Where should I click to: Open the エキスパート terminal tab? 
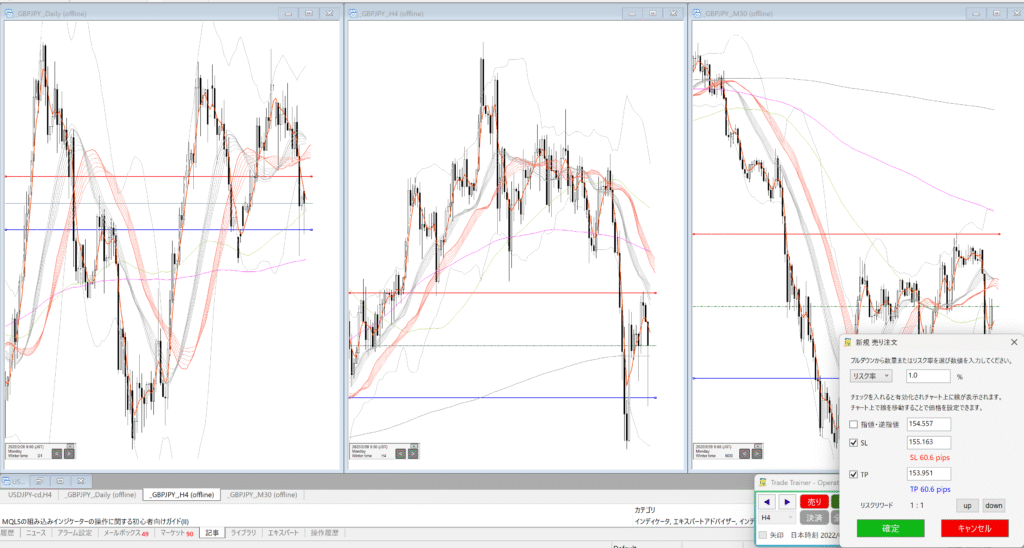click(x=283, y=533)
